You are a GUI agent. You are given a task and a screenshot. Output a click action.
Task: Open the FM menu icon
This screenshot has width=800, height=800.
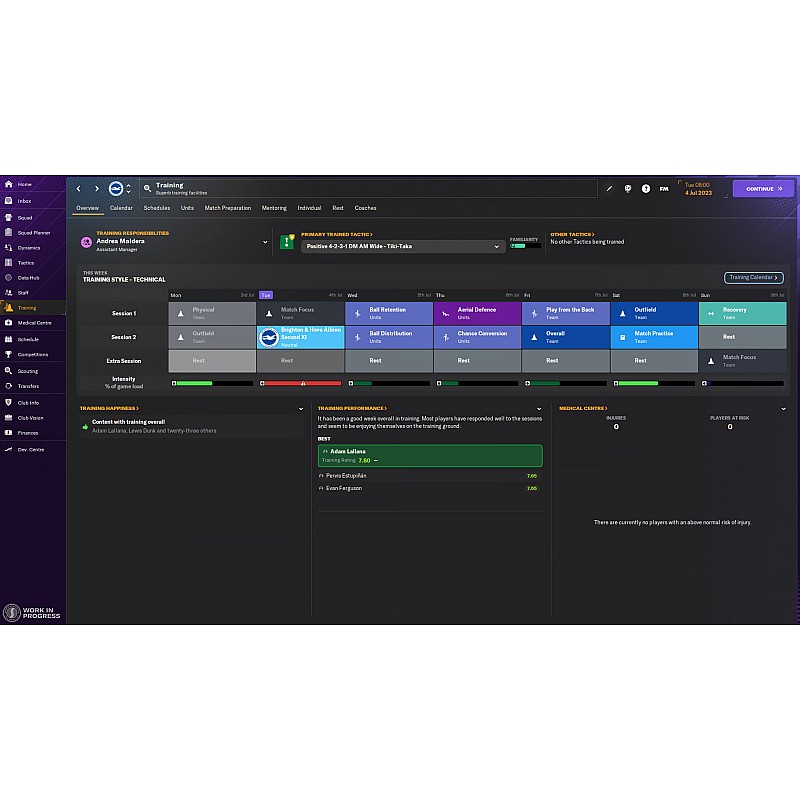pyautogui.click(x=664, y=188)
